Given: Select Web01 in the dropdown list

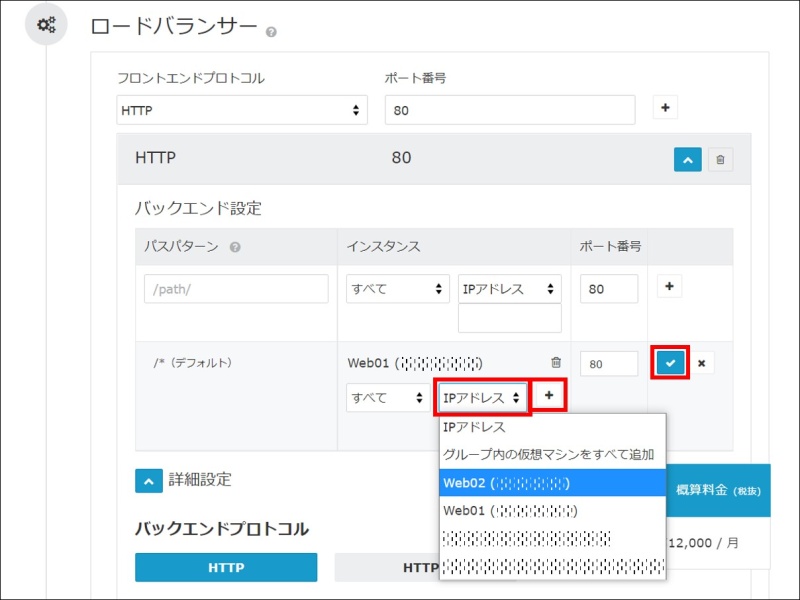Looking at the screenshot, I should click(552, 511).
